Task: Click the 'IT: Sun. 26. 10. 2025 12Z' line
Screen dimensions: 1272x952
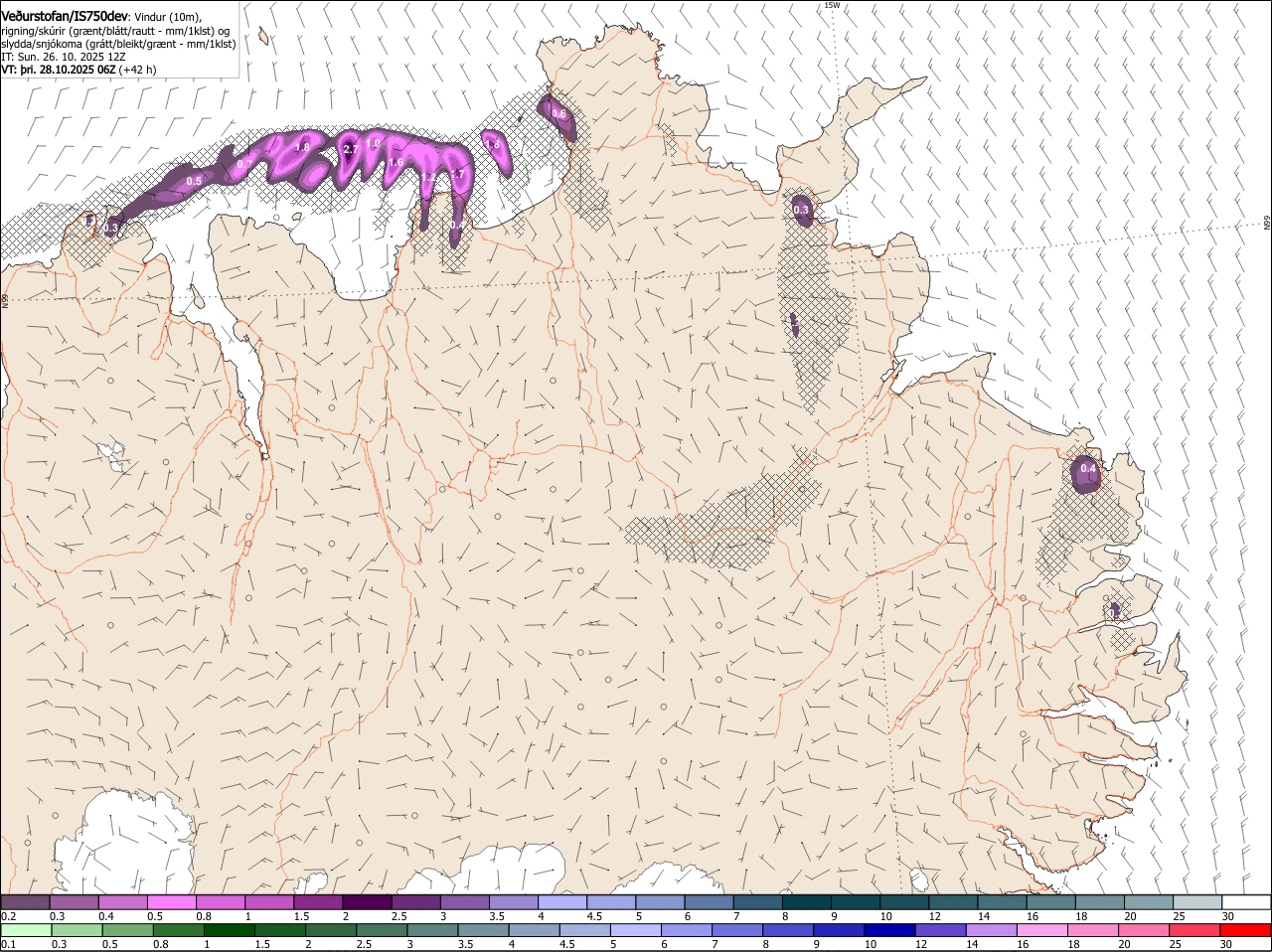Action: [64, 57]
